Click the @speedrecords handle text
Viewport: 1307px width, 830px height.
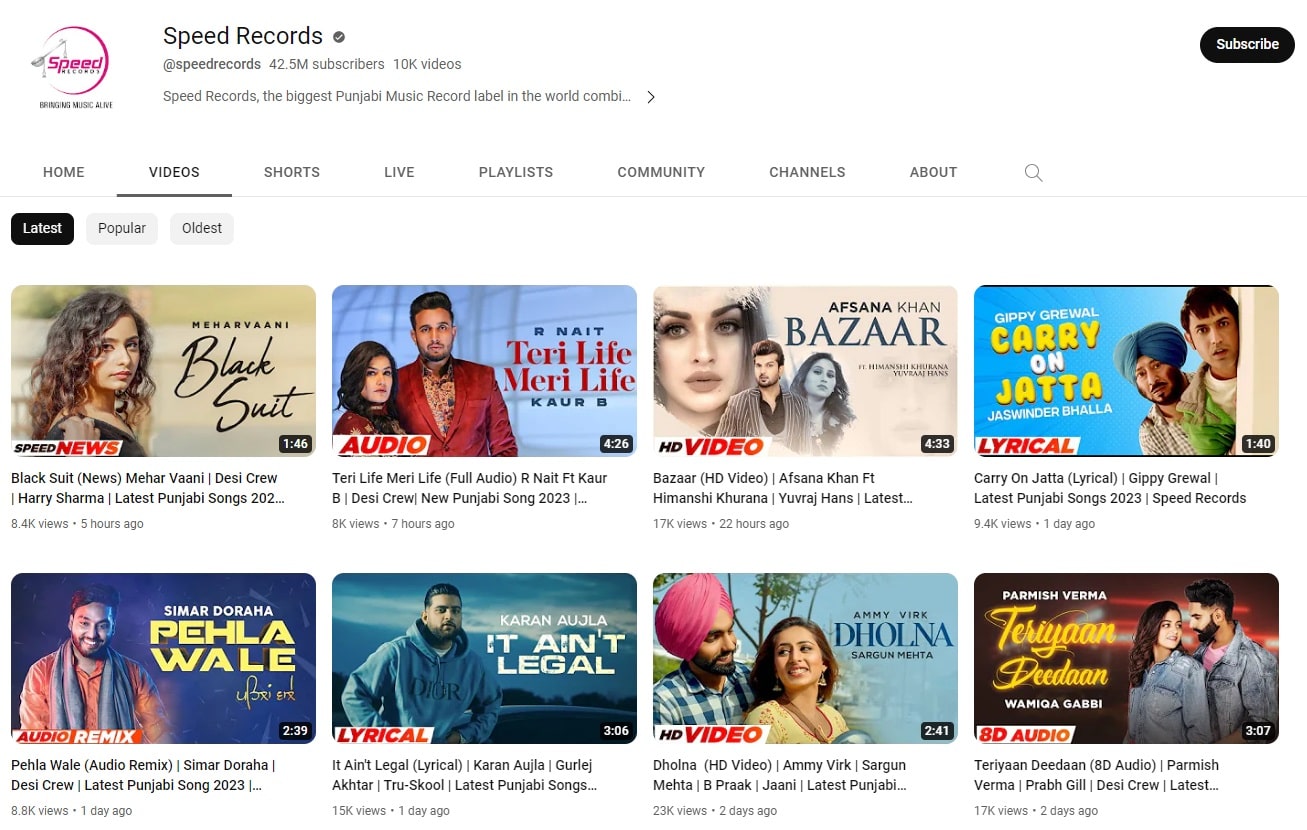[x=212, y=64]
